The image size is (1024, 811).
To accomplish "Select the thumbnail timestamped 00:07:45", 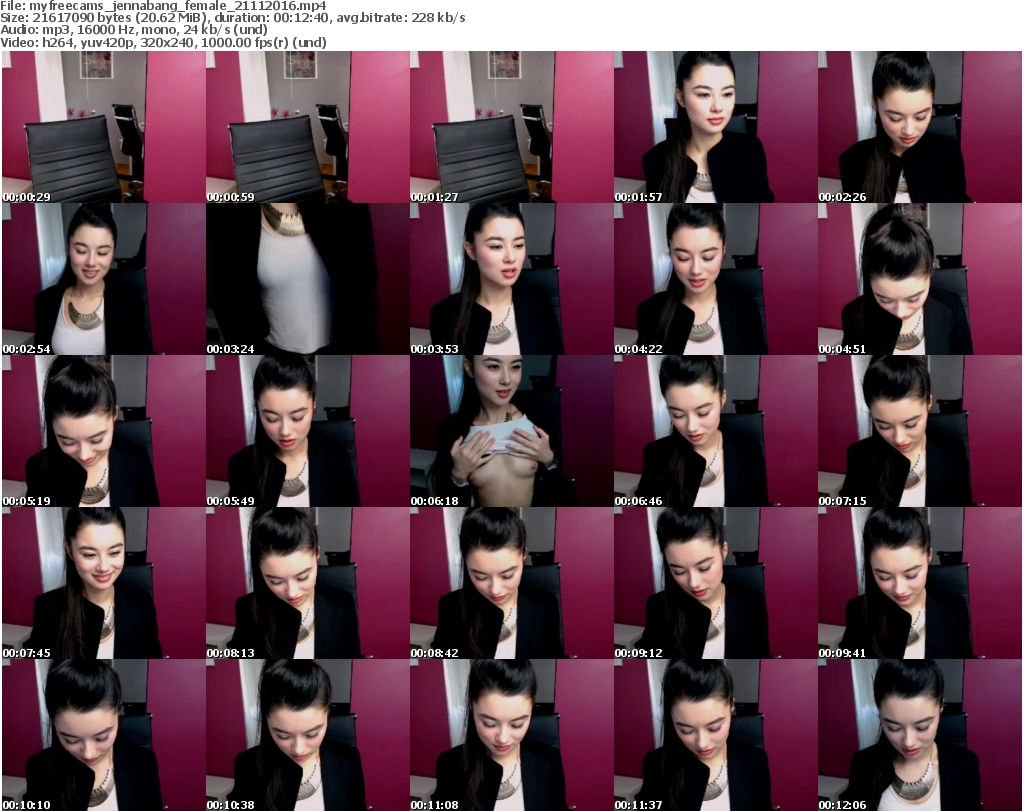I will click(104, 583).
